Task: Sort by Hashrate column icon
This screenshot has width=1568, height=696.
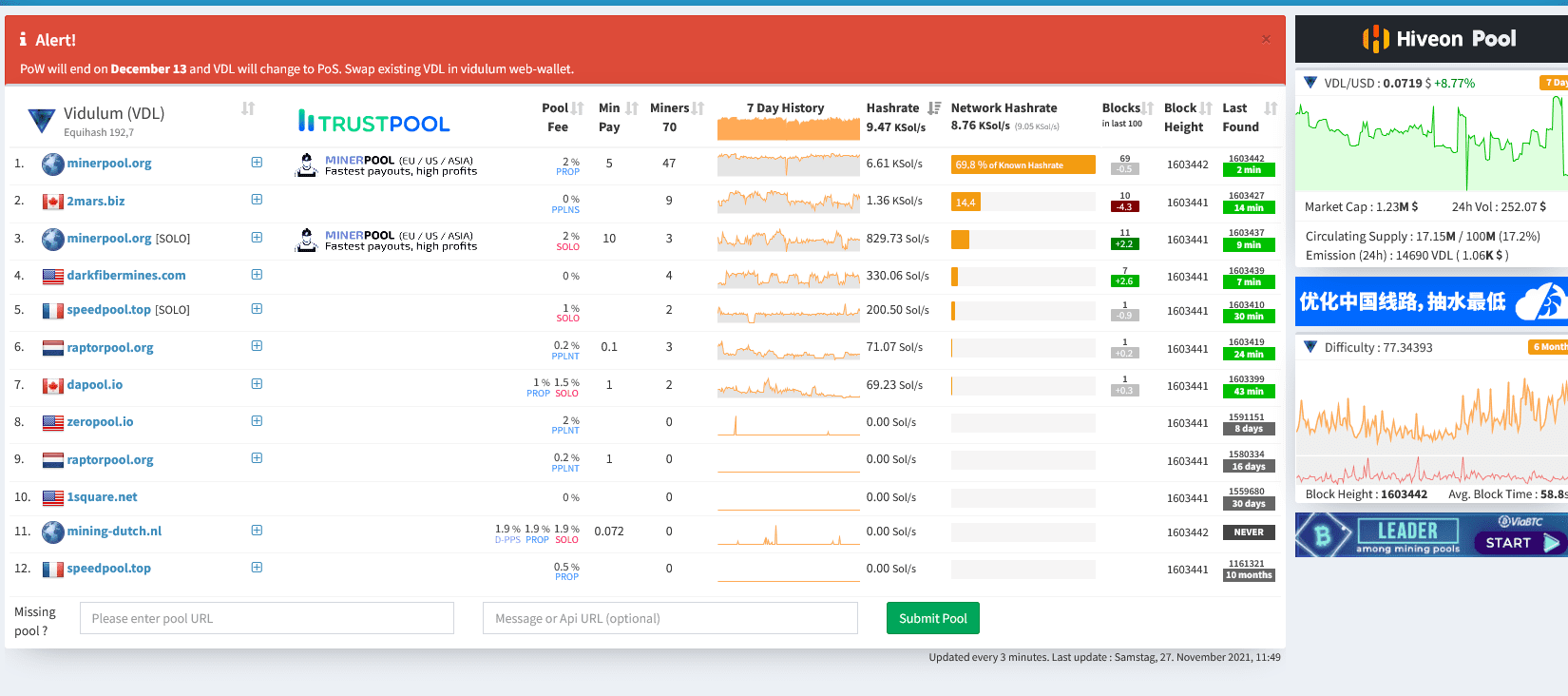Action: [934, 108]
